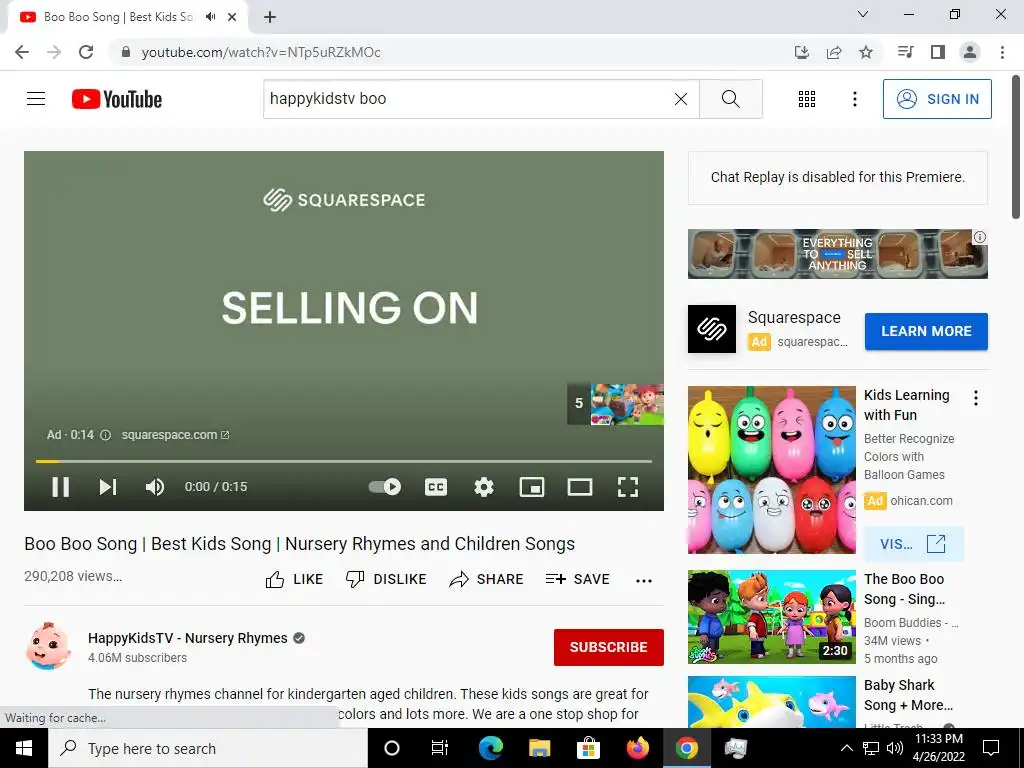Image resolution: width=1024 pixels, height=768 pixels.
Task: Open ad info circle icon
Action: point(105,435)
